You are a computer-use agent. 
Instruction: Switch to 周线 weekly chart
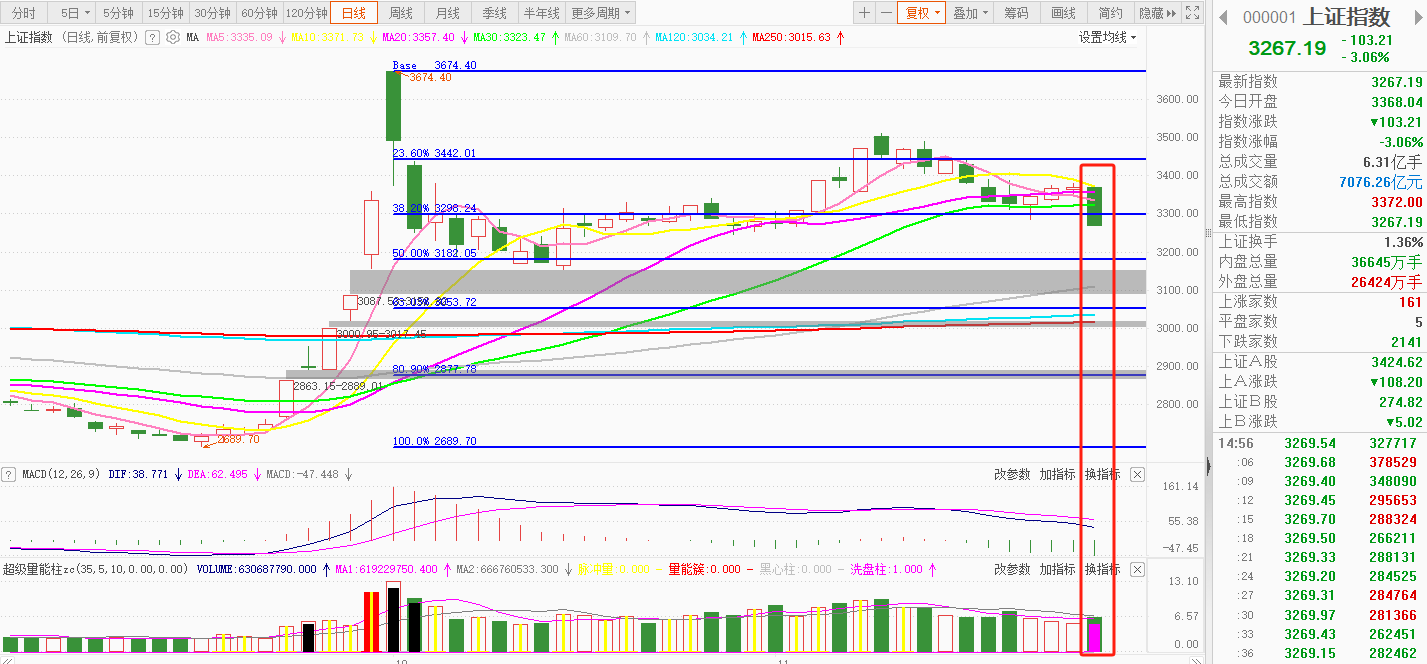401,13
